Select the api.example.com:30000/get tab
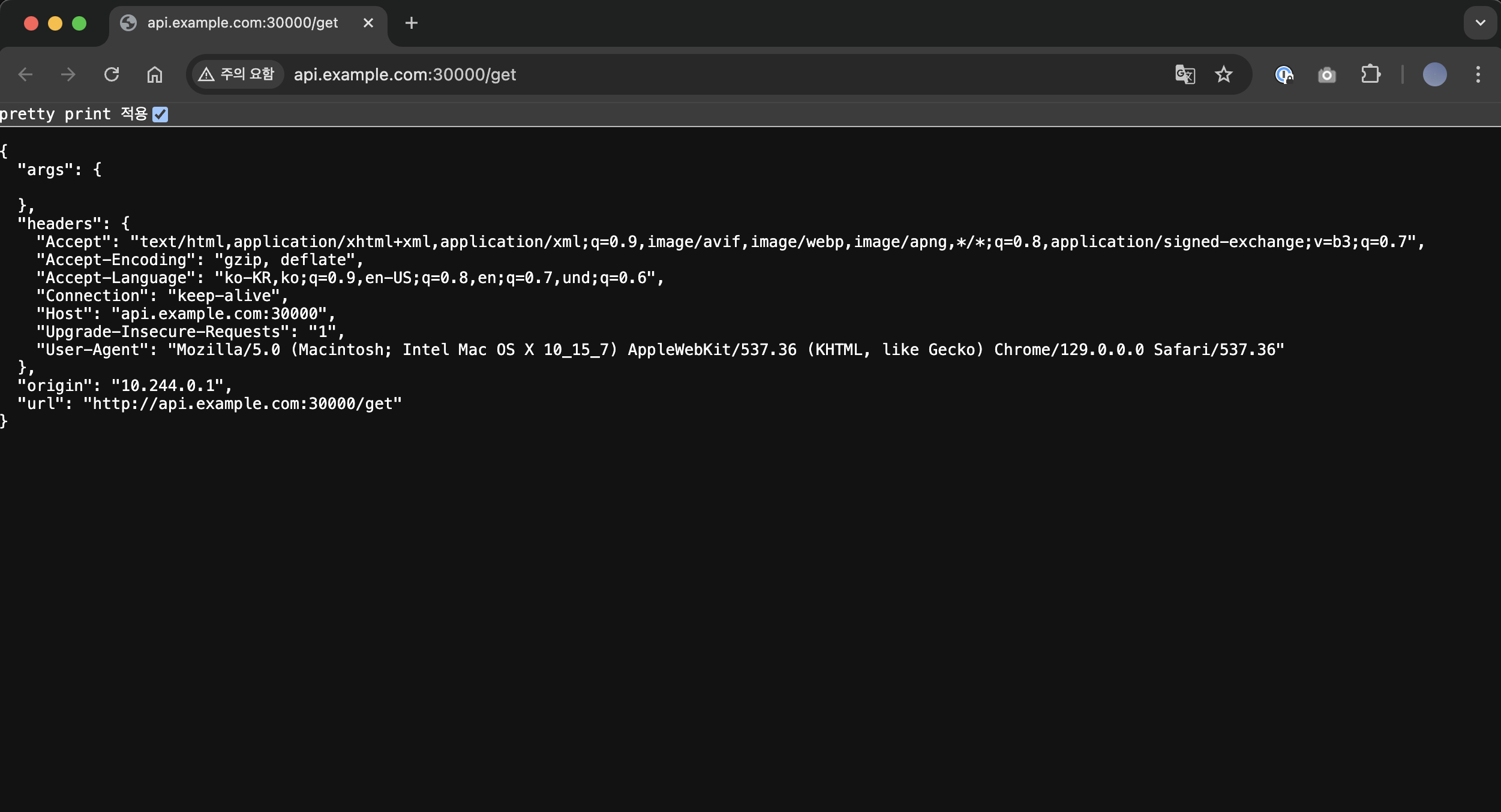 point(242,23)
